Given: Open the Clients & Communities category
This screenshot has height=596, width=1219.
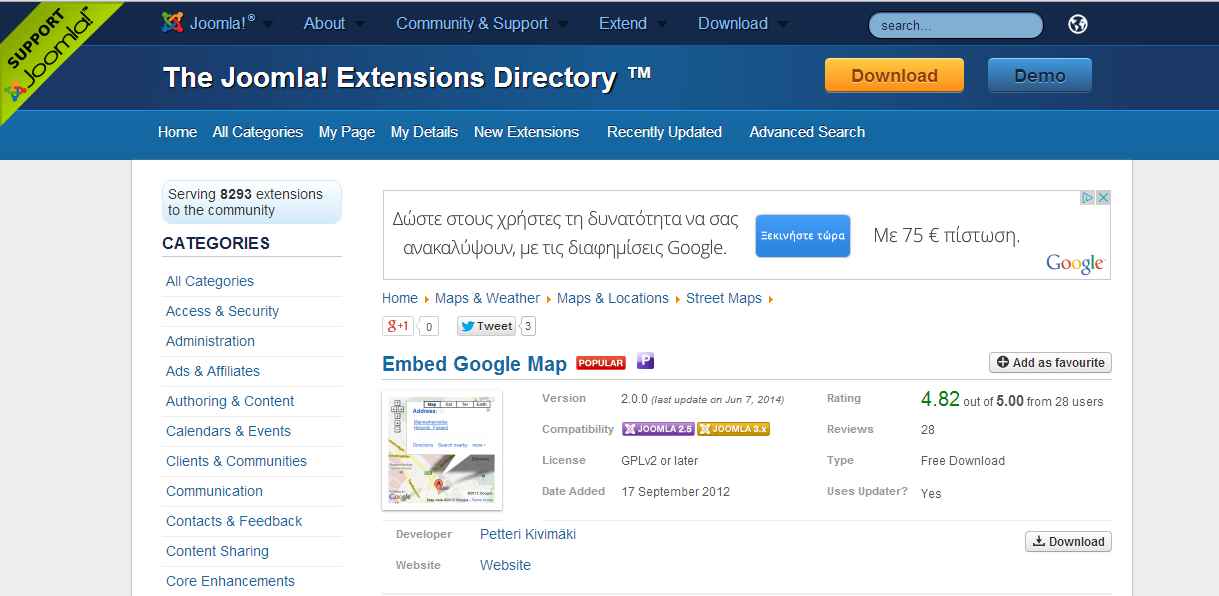Looking at the screenshot, I should click(x=236, y=461).
